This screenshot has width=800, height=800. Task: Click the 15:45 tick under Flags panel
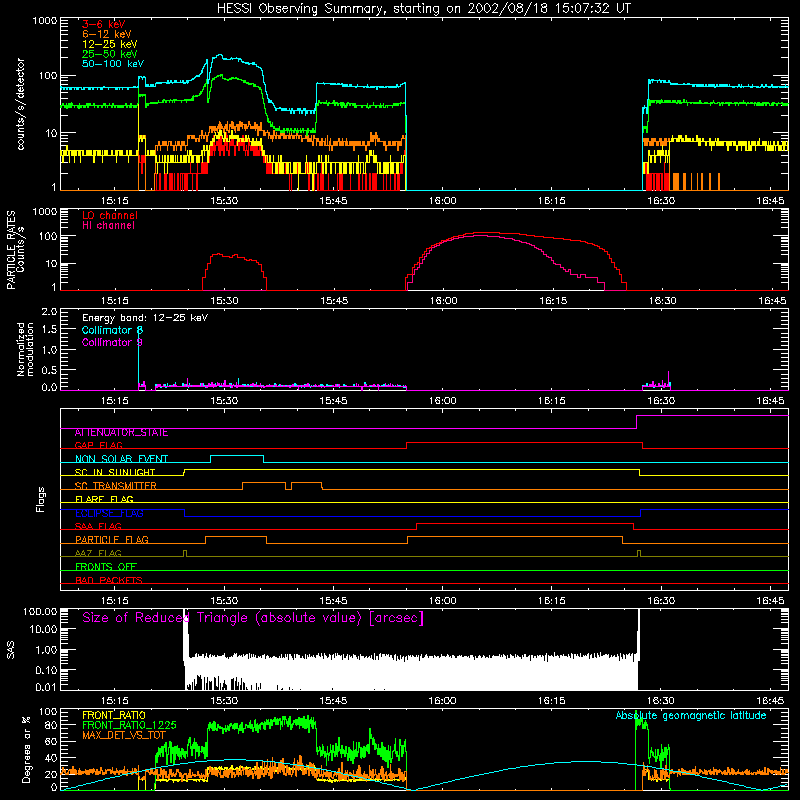[333, 601]
